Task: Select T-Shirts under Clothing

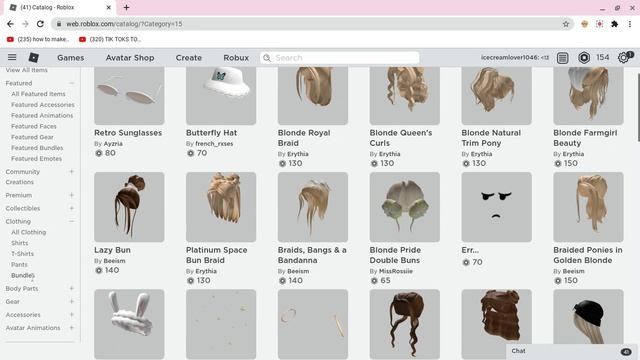Action: (x=22, y=254)
